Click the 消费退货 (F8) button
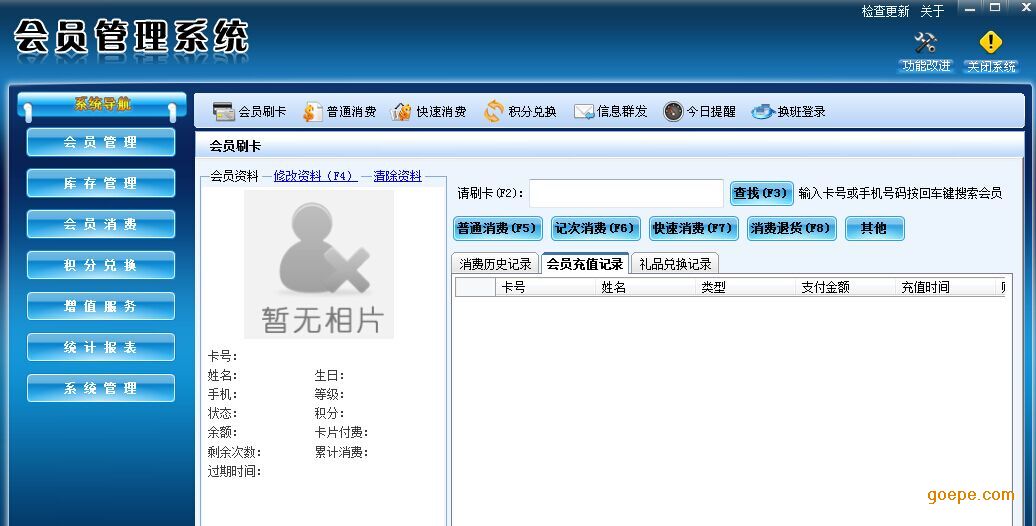 [x=791, y=228]
